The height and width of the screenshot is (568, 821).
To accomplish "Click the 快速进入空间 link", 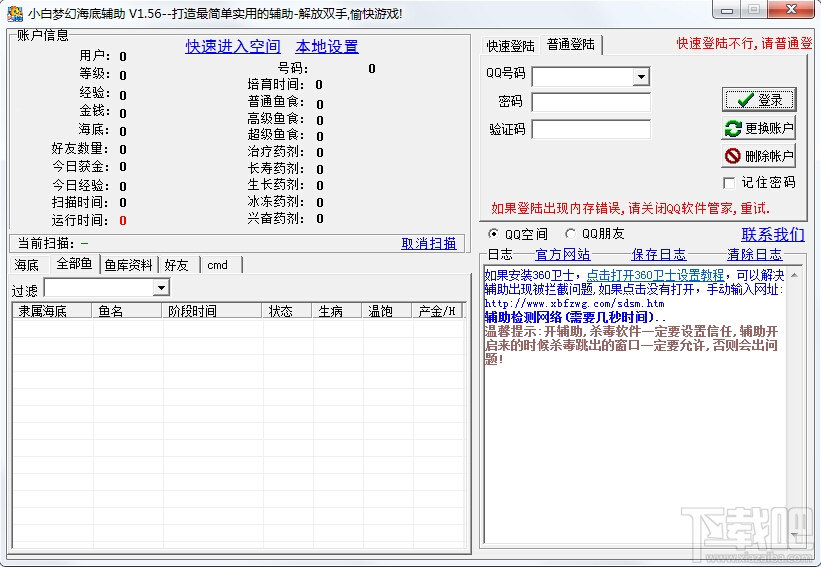I will (x=233, y=47).
